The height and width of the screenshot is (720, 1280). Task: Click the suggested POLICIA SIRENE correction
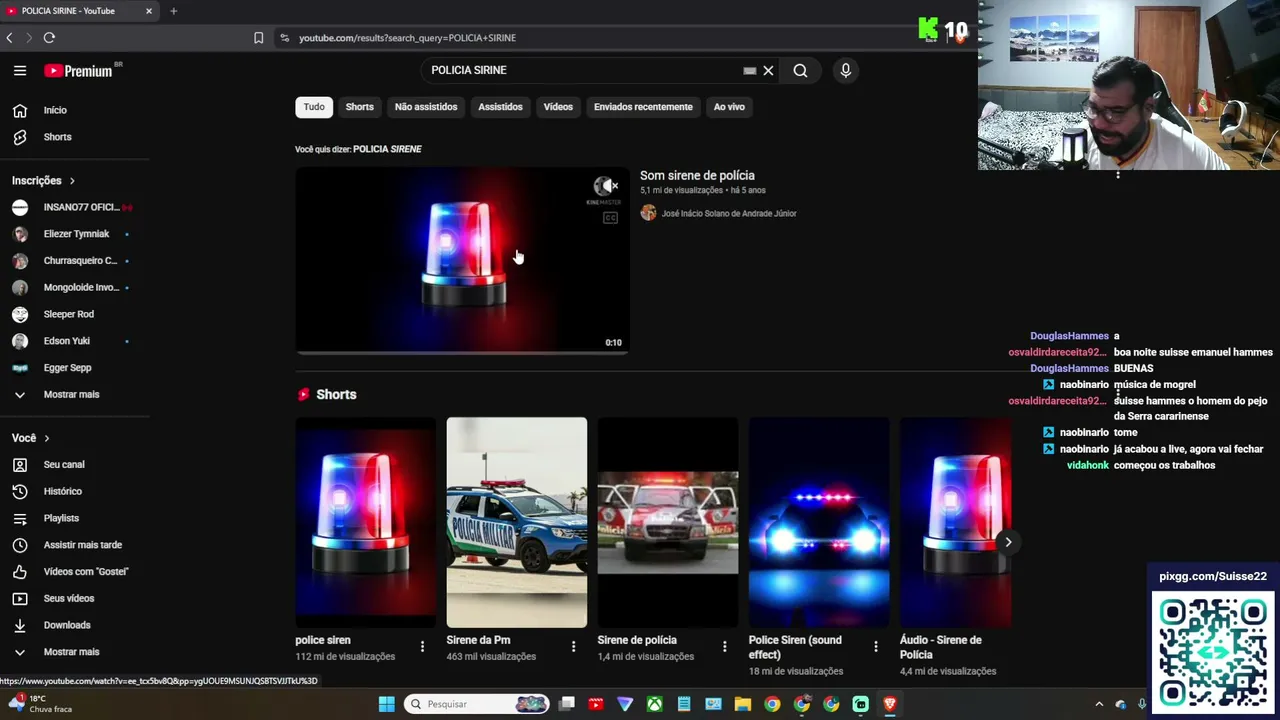(x=387, y=149)
